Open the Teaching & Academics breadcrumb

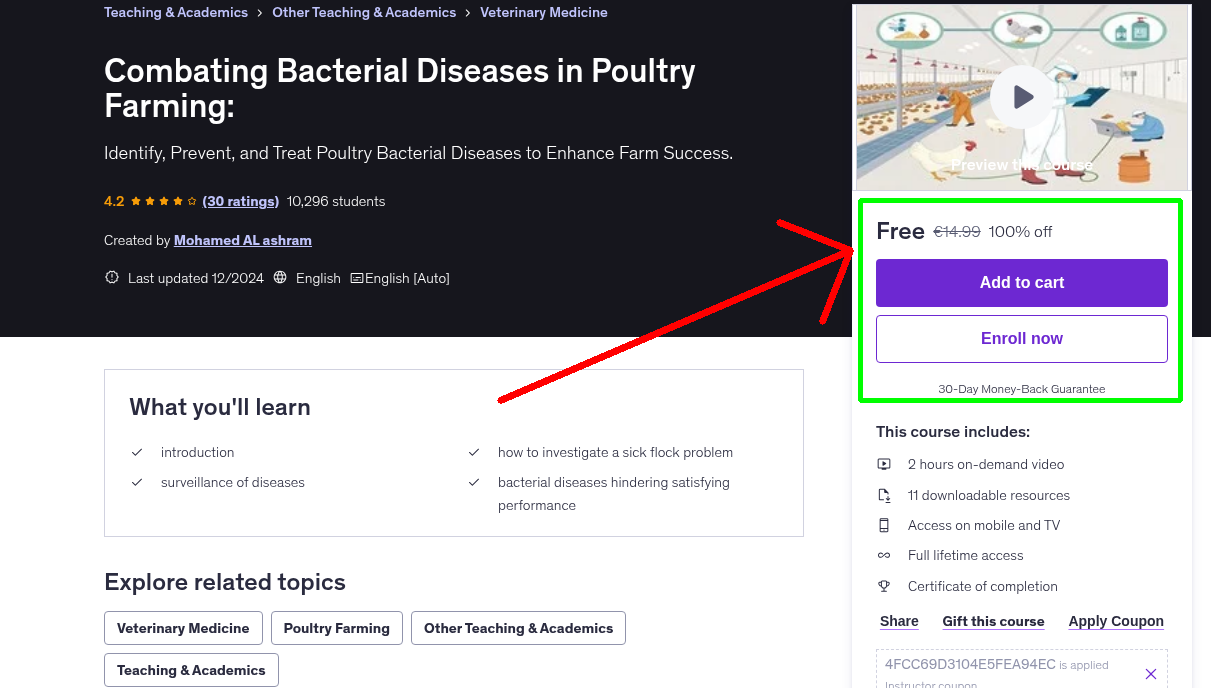click(x=175, y=12)
